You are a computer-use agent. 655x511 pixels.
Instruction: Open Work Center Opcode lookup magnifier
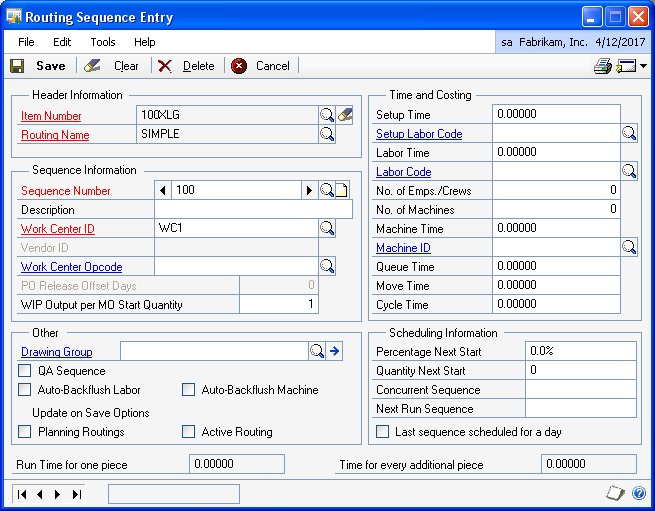(327, 267)
